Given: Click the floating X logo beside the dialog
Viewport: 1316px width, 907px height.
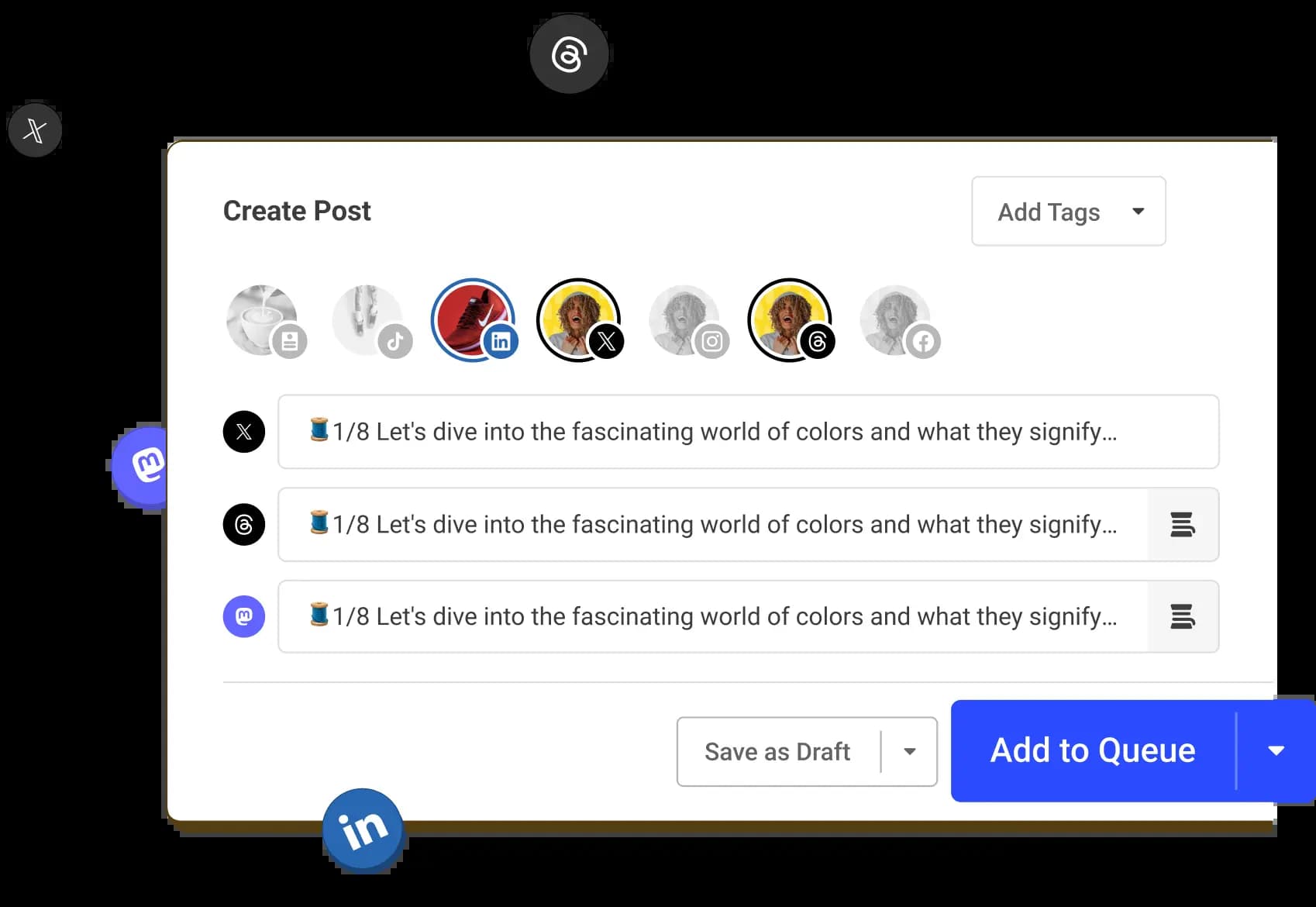Looking at the screenshot, I should pos(35,129).
